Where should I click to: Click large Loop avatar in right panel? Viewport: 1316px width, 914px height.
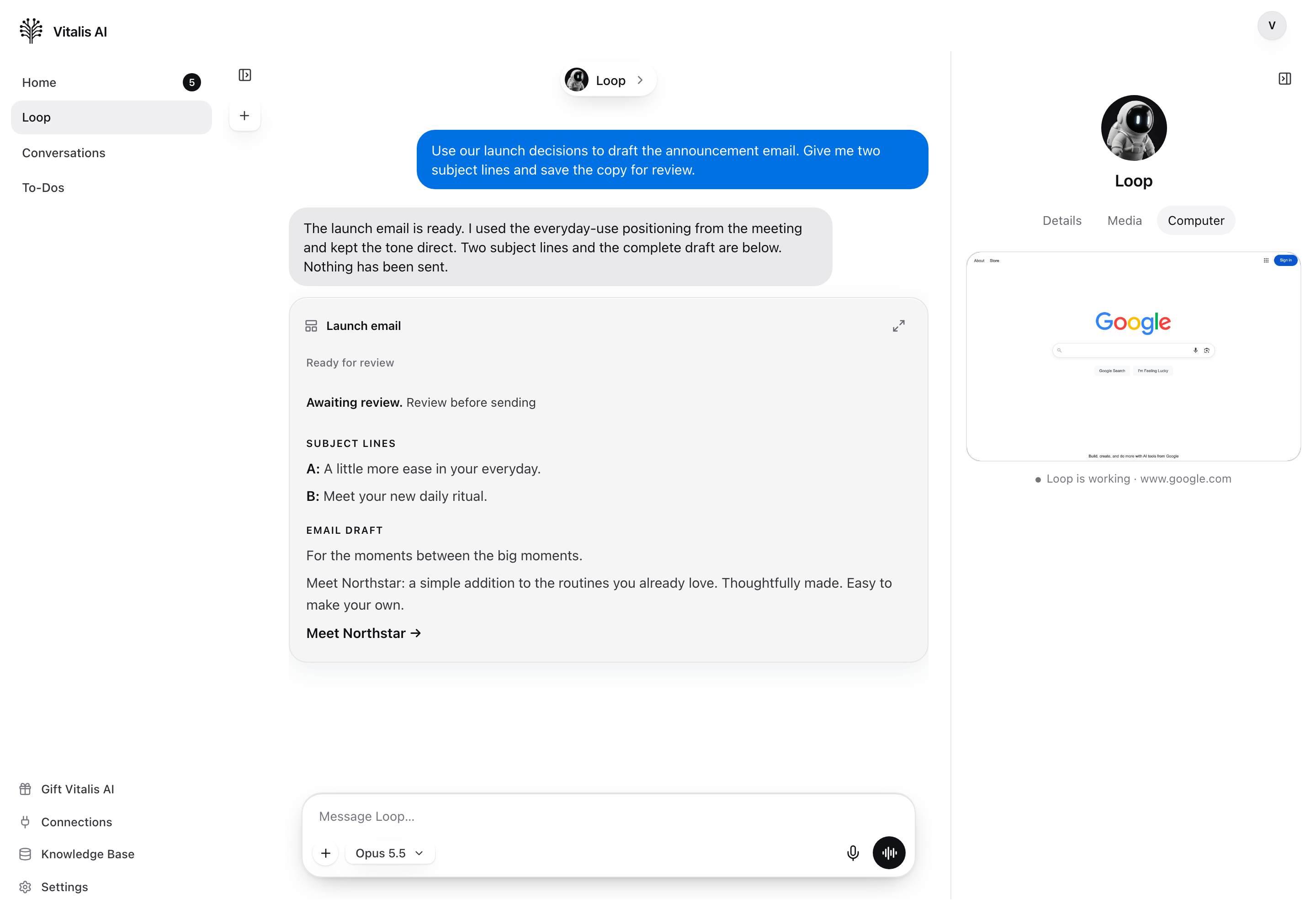click(1133, 128)
